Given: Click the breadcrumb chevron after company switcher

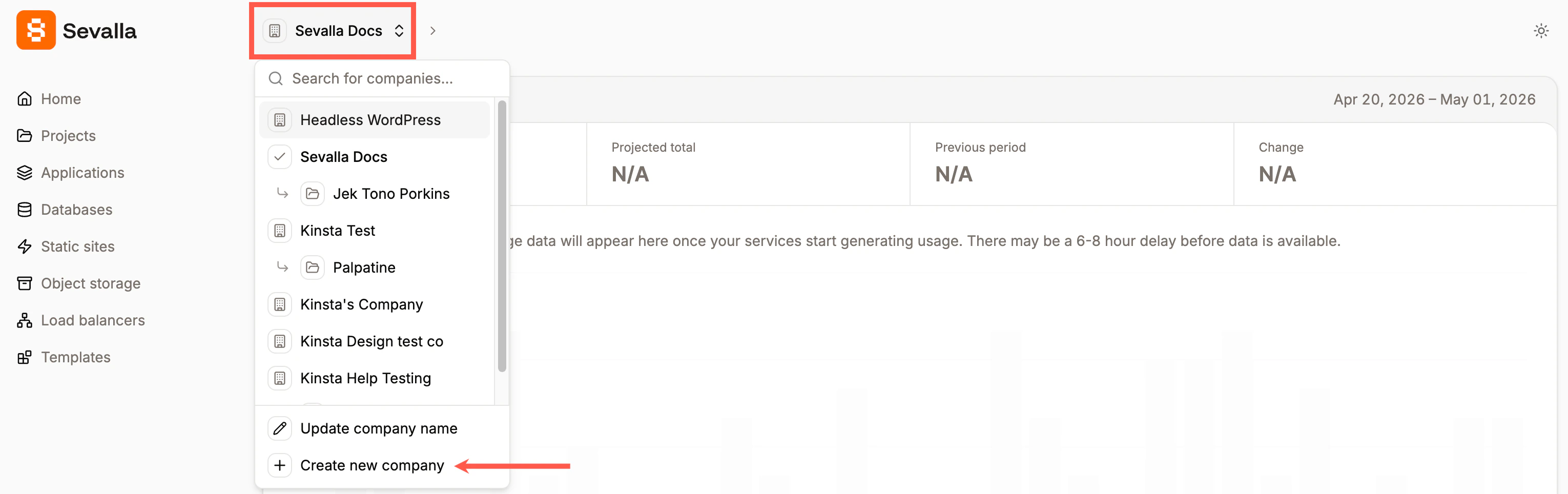Looking at the screenshot, I should click(433, 30).
